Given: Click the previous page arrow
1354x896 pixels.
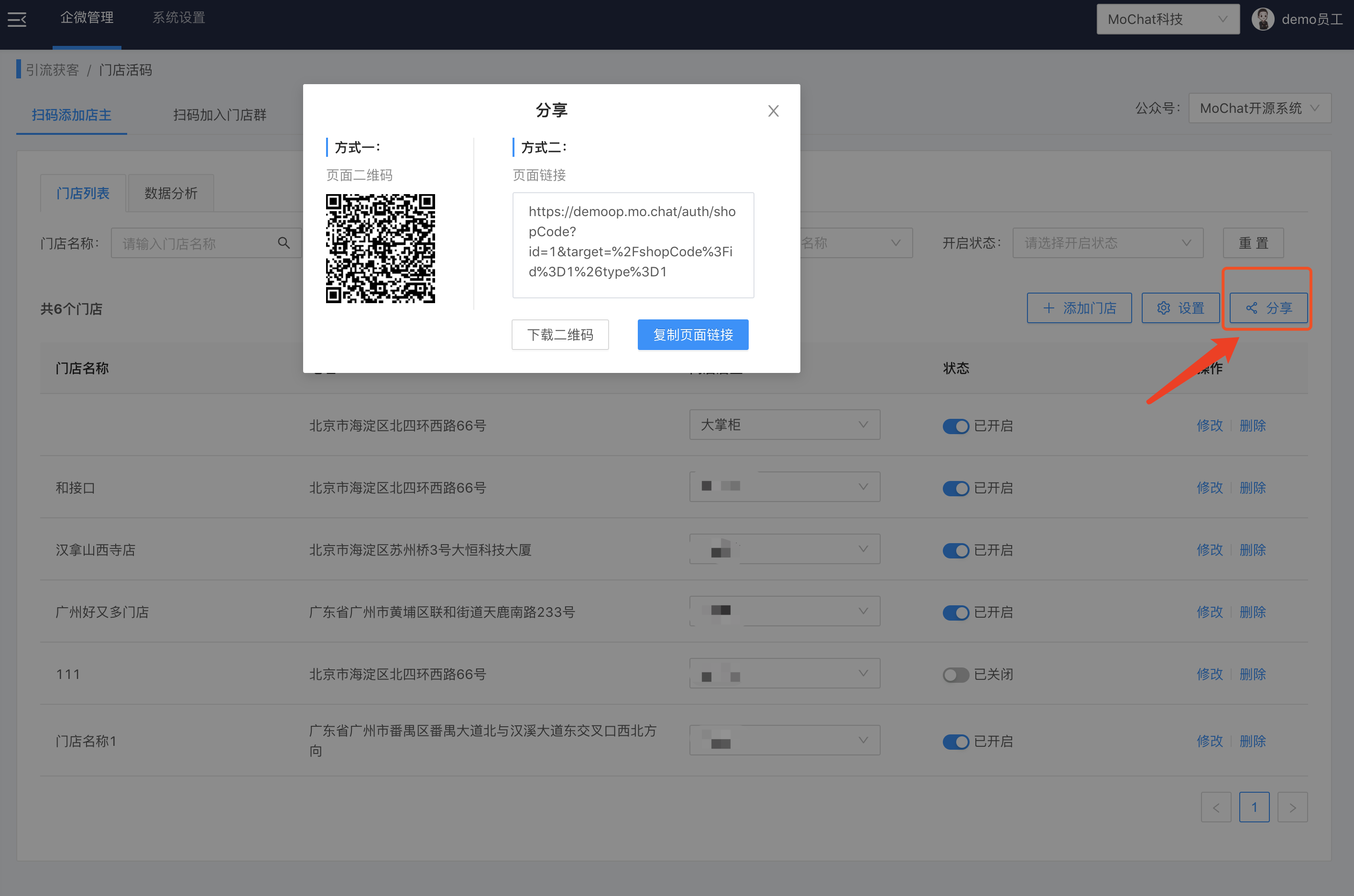Looking at the screenshot, I should (1216, 807).
